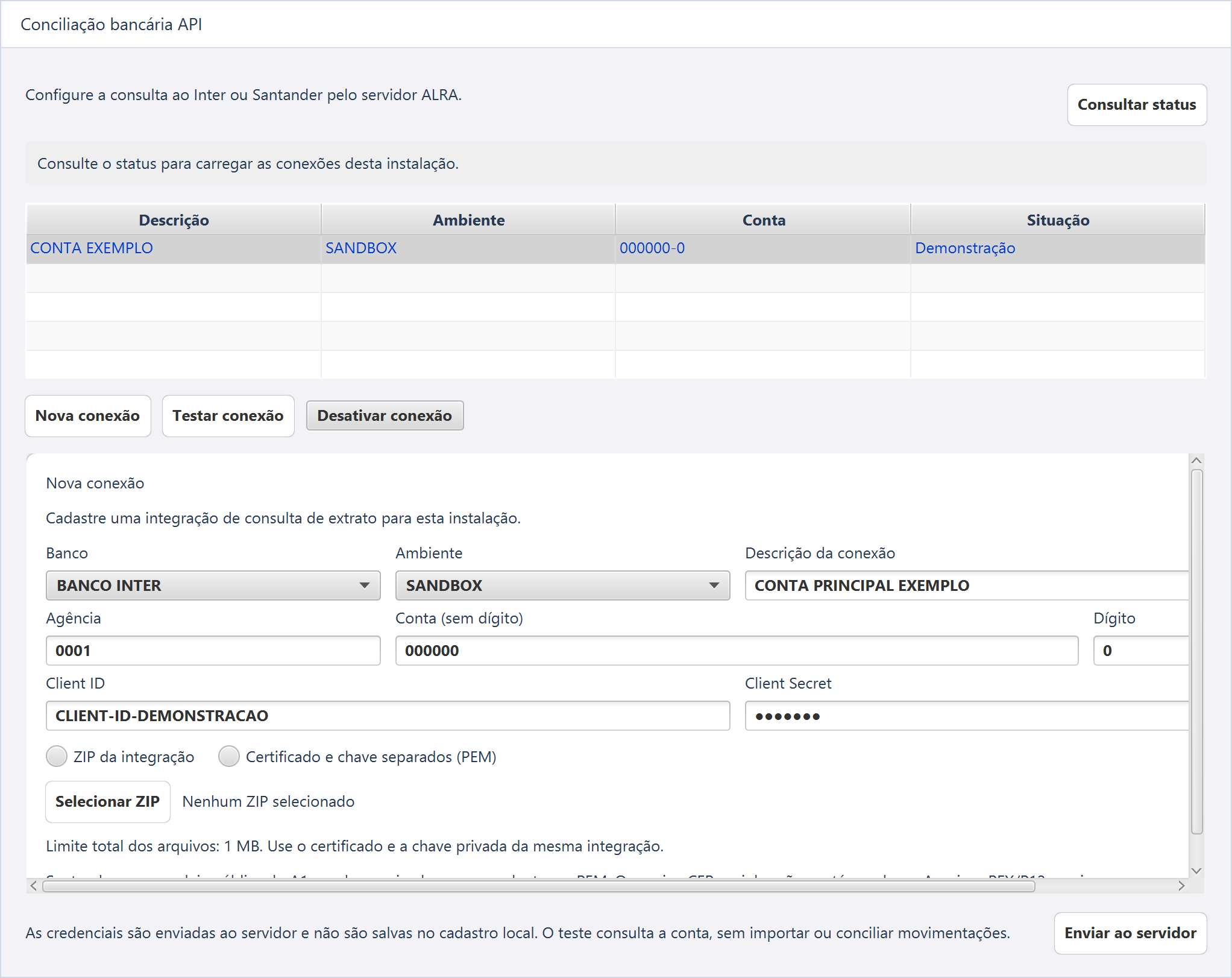Click the form panel scroll up arrow
Screen dimensions: 1232x978
pyautogui.click(x=1197, y=461)
